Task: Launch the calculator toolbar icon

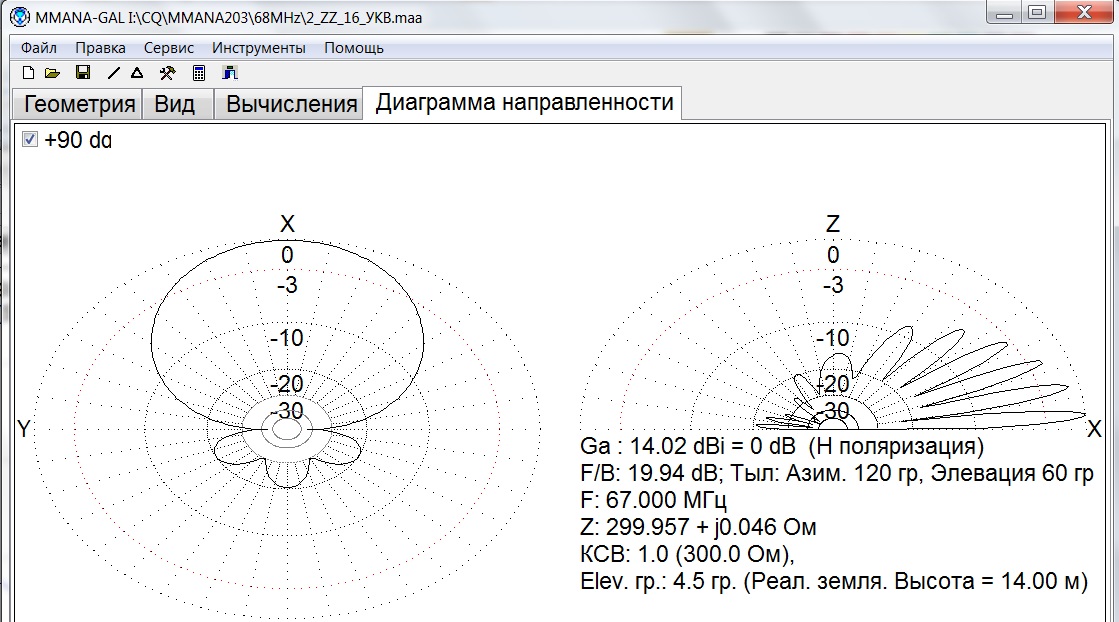Action: (x=199, y=73)
